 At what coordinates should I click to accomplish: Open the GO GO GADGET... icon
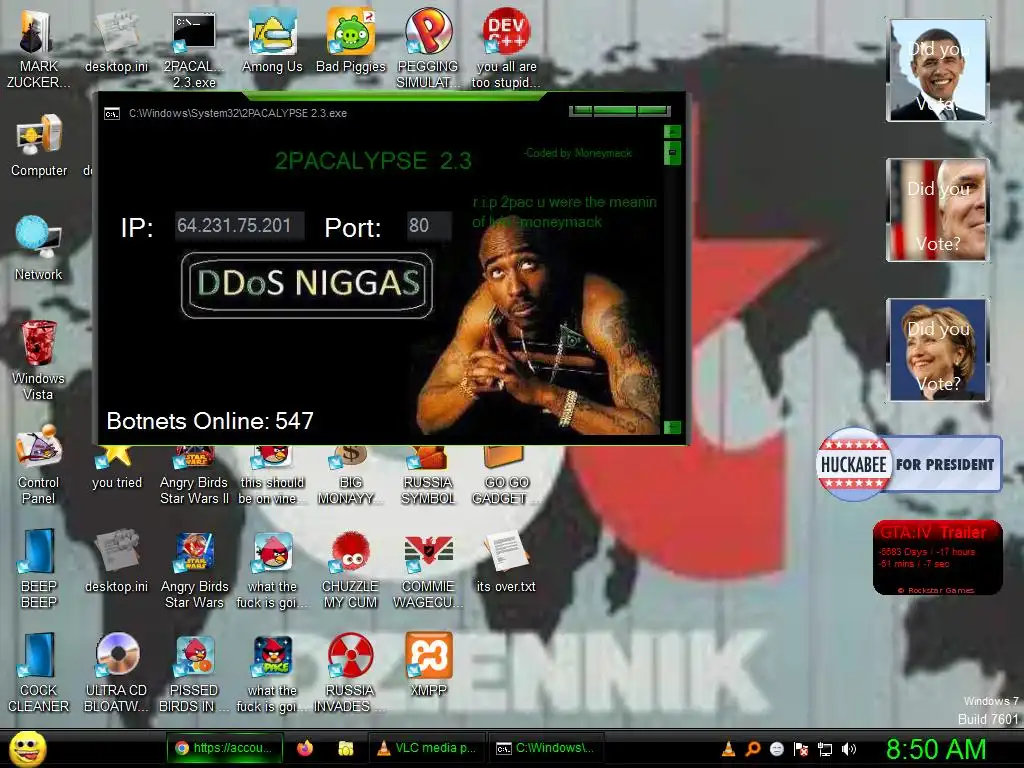coord(505,475)
